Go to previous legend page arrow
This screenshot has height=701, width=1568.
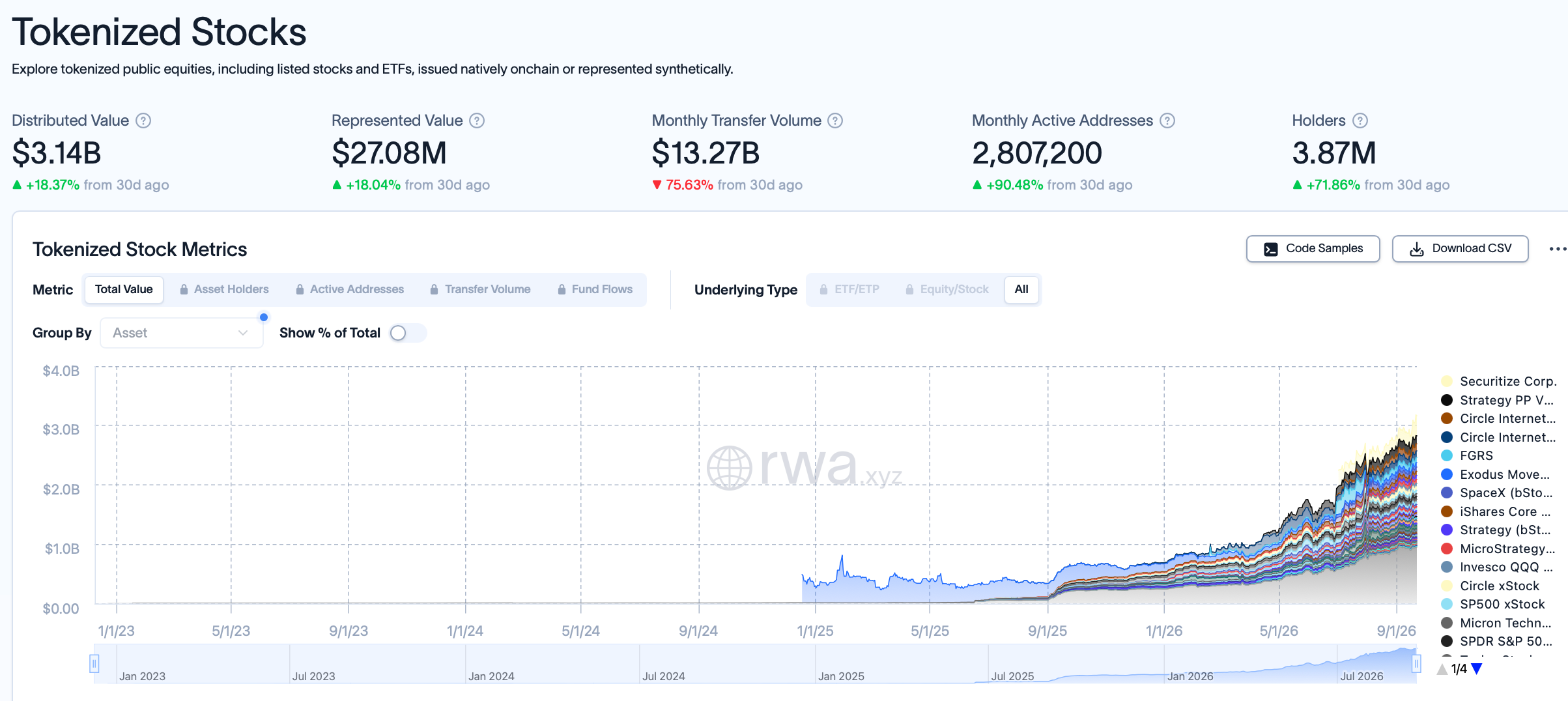(1442, 669)
